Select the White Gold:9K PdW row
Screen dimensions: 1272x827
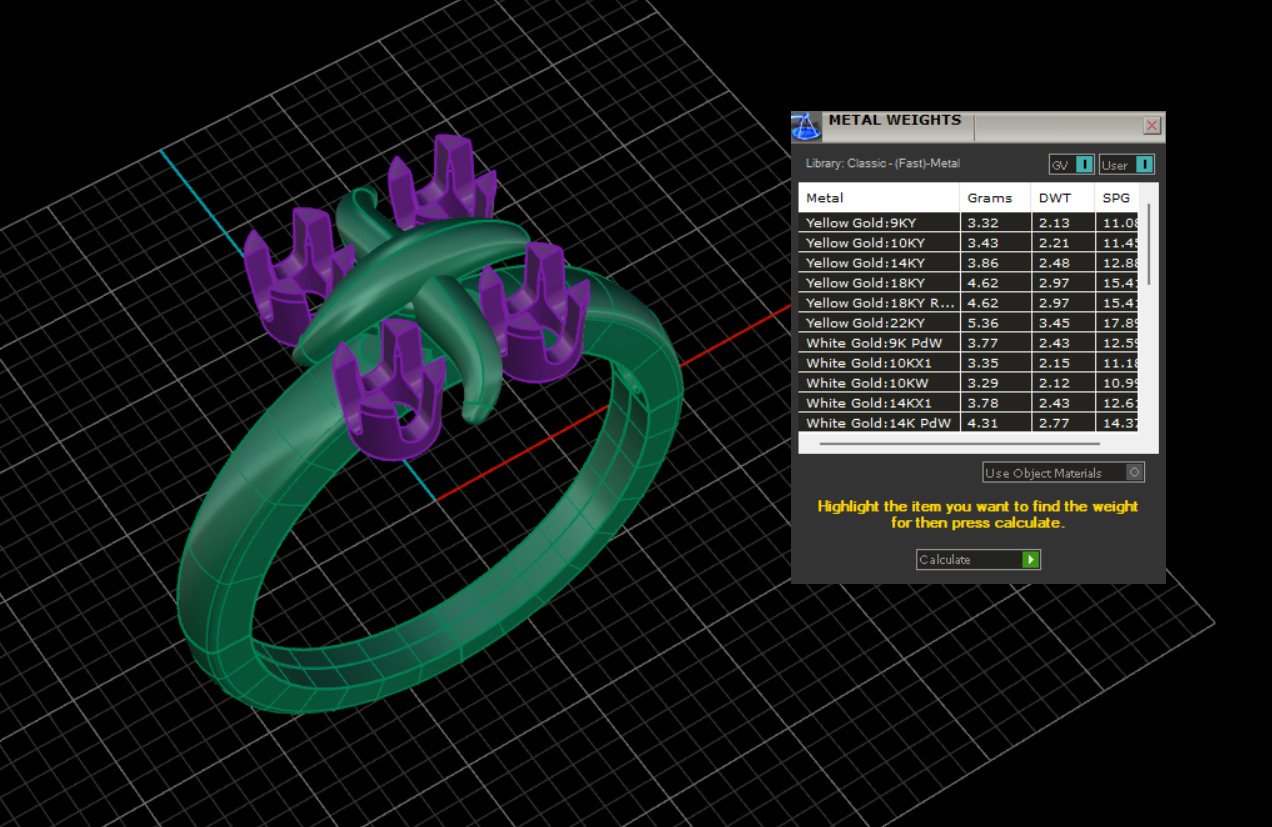[968, 343]
